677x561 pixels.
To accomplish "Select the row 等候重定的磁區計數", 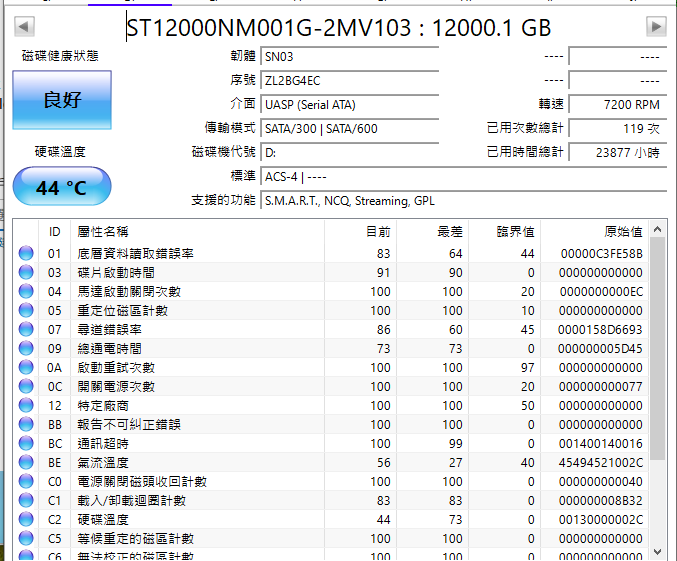I will (x=331, y=538).
